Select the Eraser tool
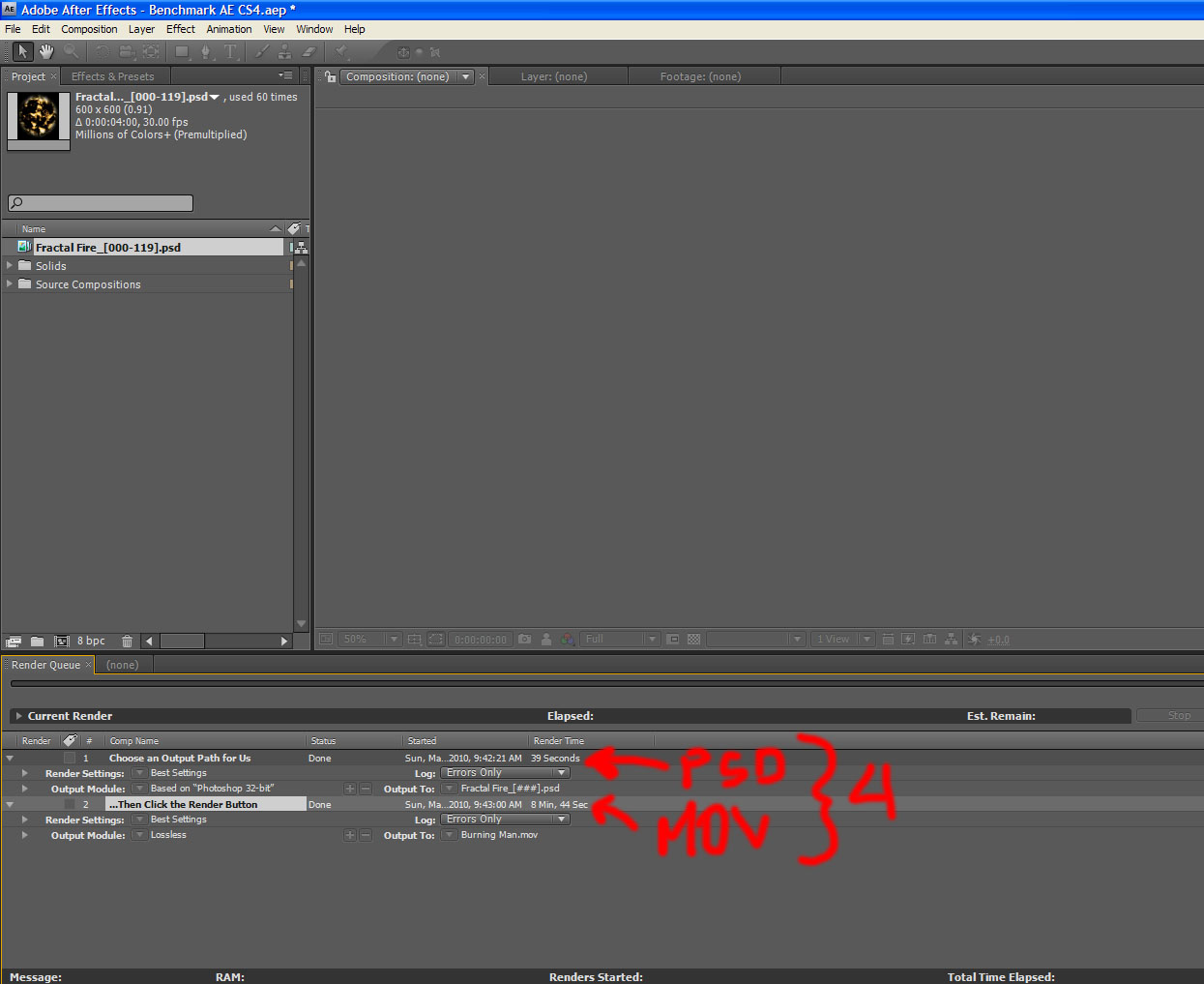Image resolution: width=1204 pixels, height=984 pixels. click(x=309, y=51)
